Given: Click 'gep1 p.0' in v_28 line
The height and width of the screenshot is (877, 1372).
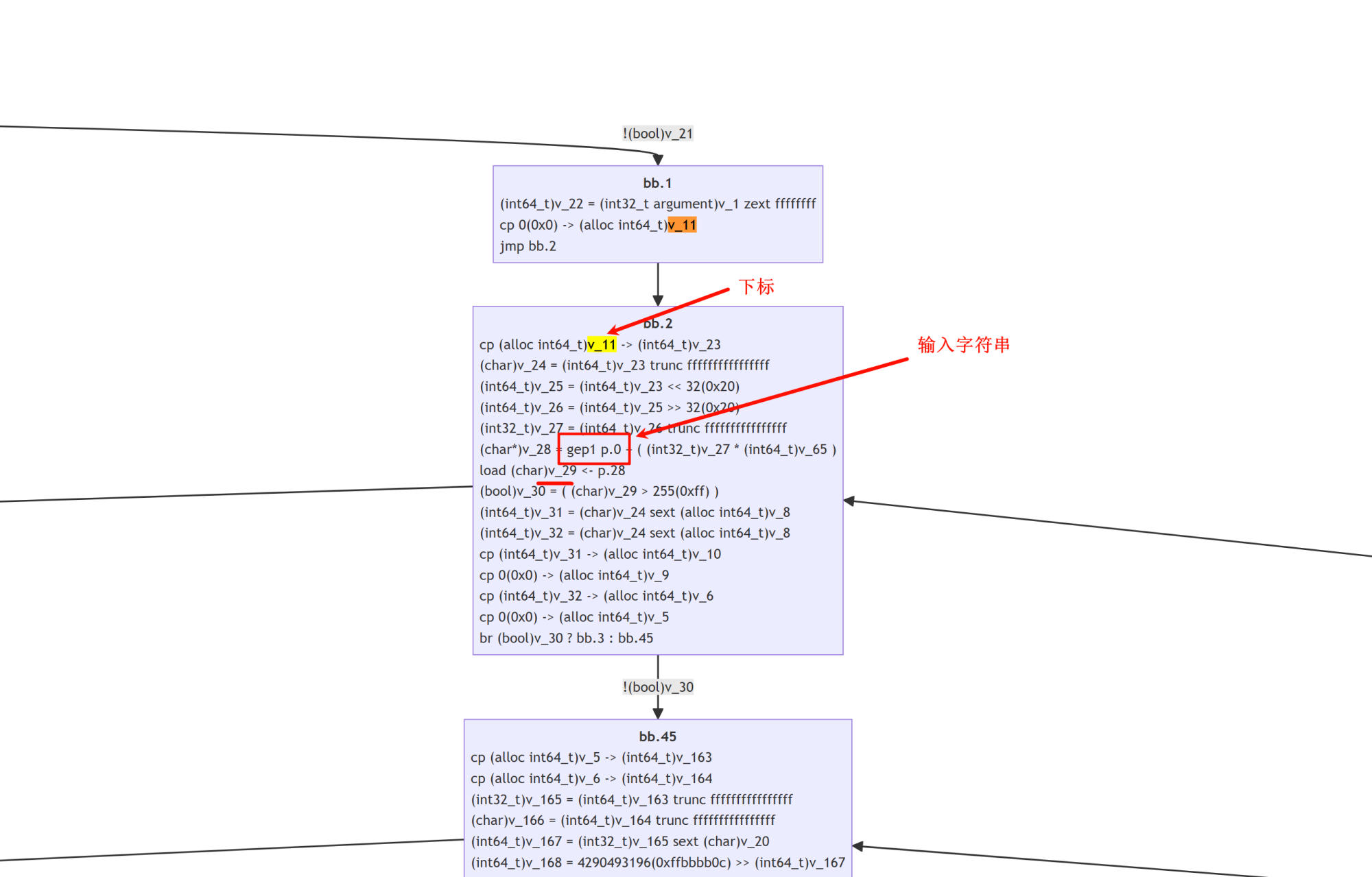Looking at the screenshot, I should click(593, 449).
